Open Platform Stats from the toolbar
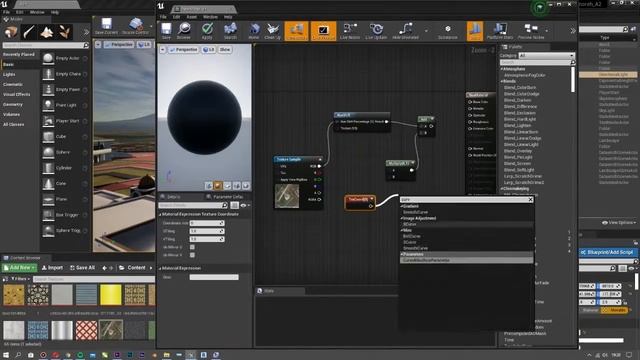The height and width of the screenshot is (360, 640). pos(500,31)
